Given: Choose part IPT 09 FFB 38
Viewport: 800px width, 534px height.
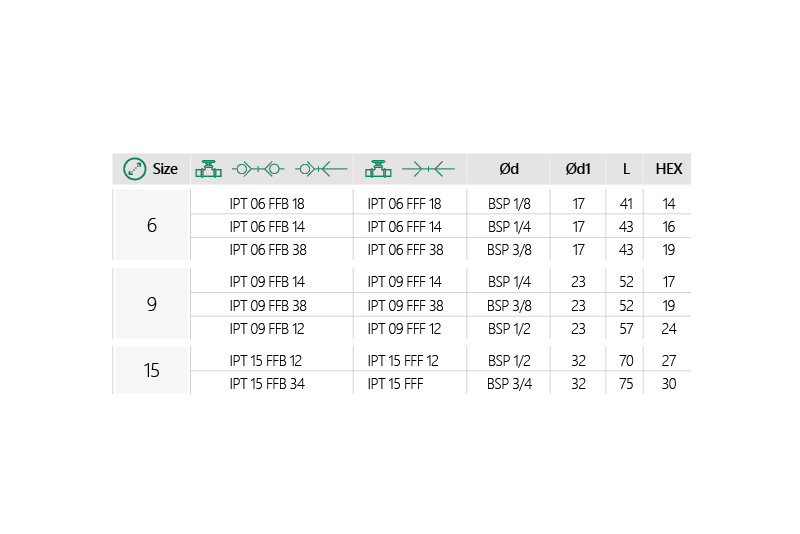Looking at the screenshot, I should [x=267, y=306].
